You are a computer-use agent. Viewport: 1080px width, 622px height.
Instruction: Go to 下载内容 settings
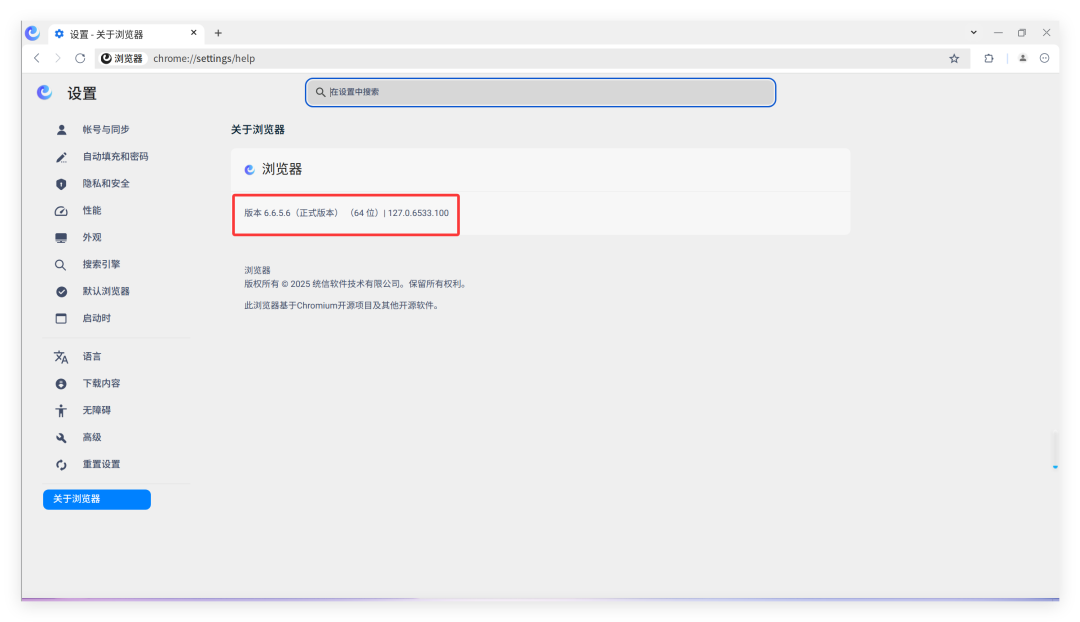(x=101, y=383)
